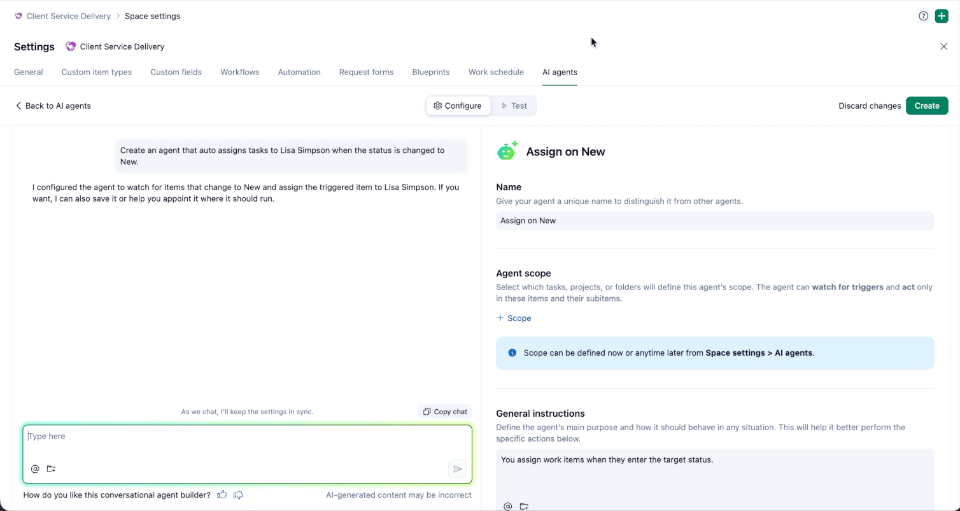Image resolution: width=960 pixels, height=511 pixels.
Task: Click the send message arrow button
Action: coord(457,469)
